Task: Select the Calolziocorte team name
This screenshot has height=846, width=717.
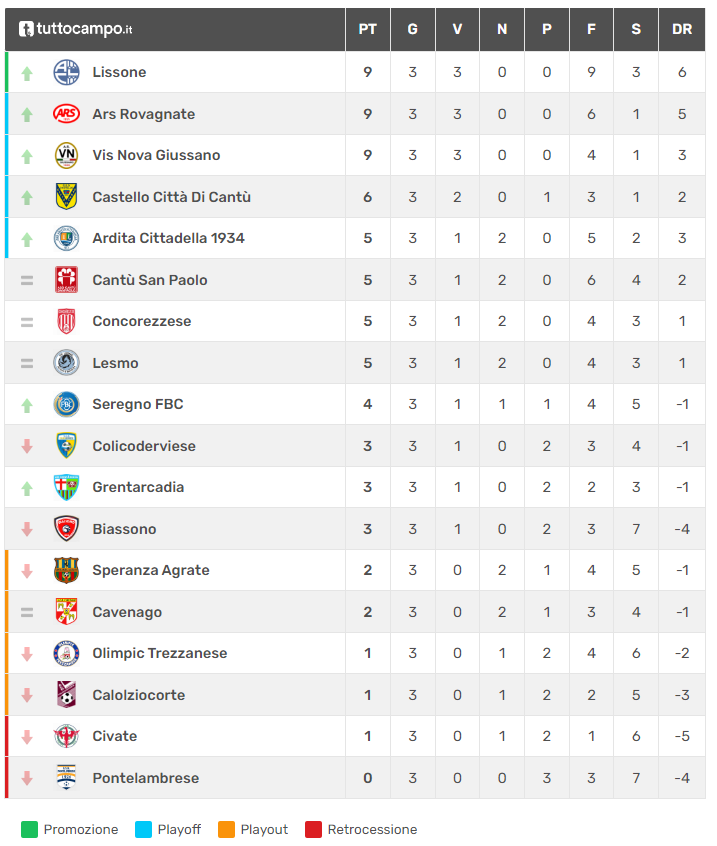Action: 138,695
